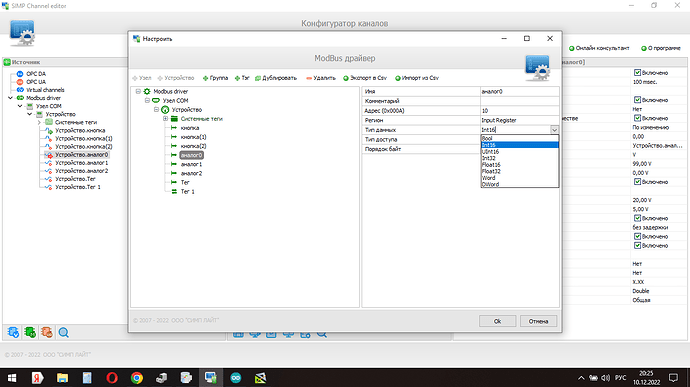This screenshot has width=690, height=387.
Task: Delete the selected tag via Удалить
Action: pos(321,78)
